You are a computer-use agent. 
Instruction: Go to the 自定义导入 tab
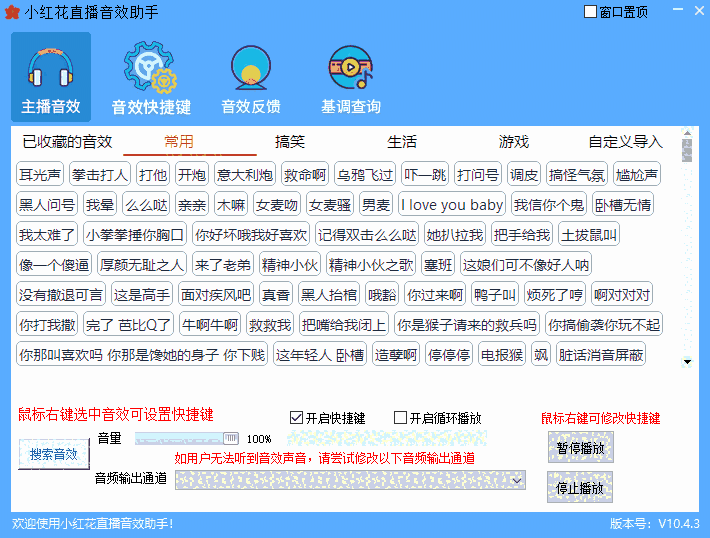(x=625, y=142)
